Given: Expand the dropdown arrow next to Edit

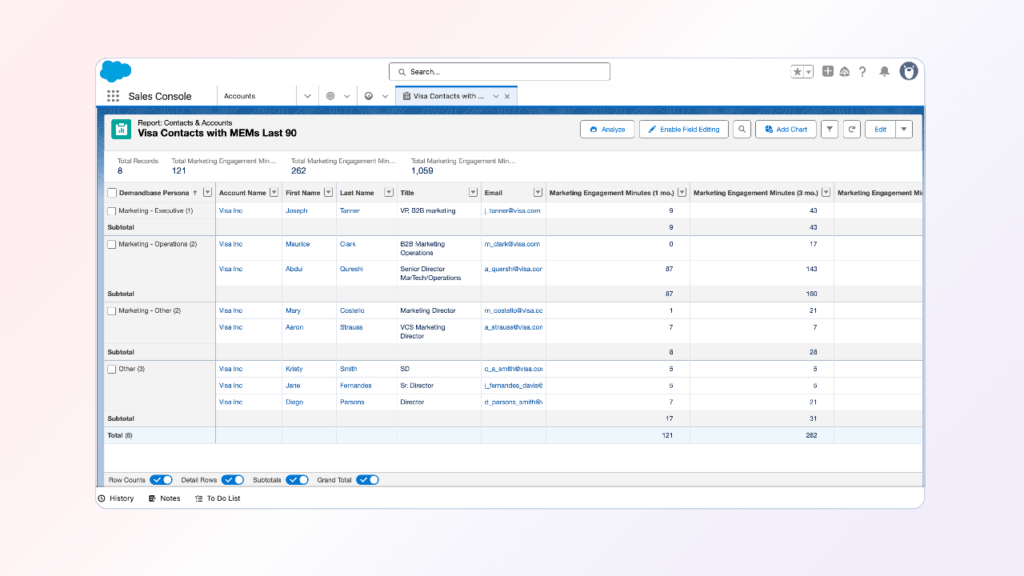Looking at the screenshot, I should click(904, 129).
